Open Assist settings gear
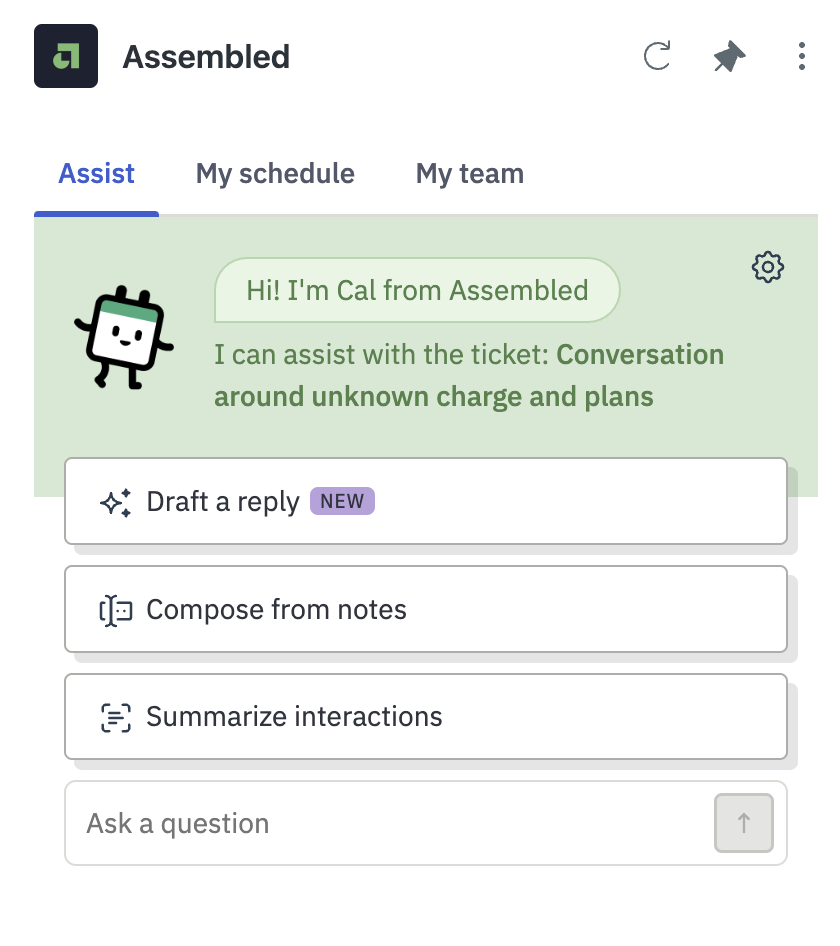Viewport: 840px width, 946px height. point(768,267)
